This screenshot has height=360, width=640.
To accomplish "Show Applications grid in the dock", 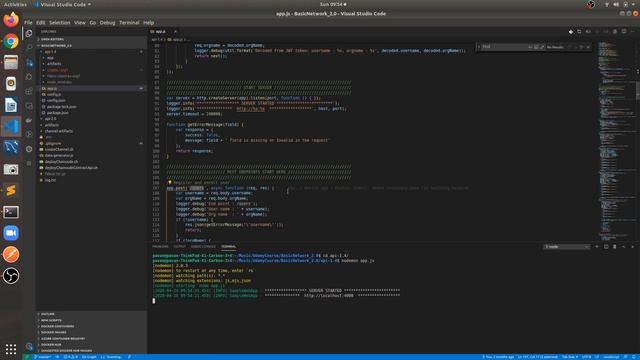I will pyautogui.click(x=11, y=349).
